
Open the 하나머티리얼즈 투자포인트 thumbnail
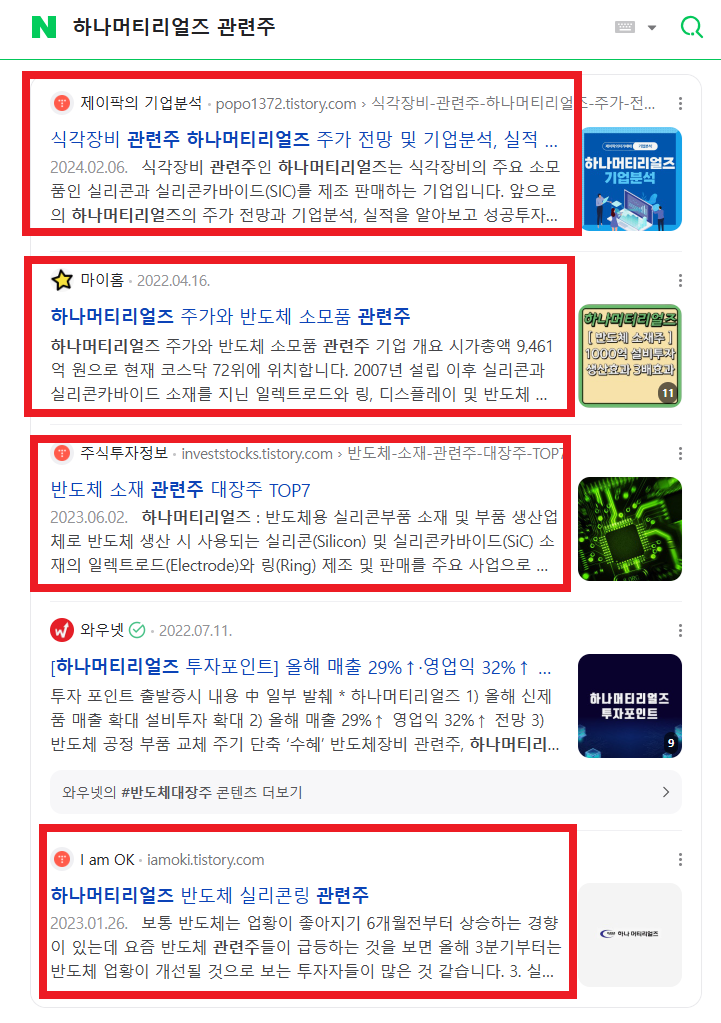[x=630, y=706]
